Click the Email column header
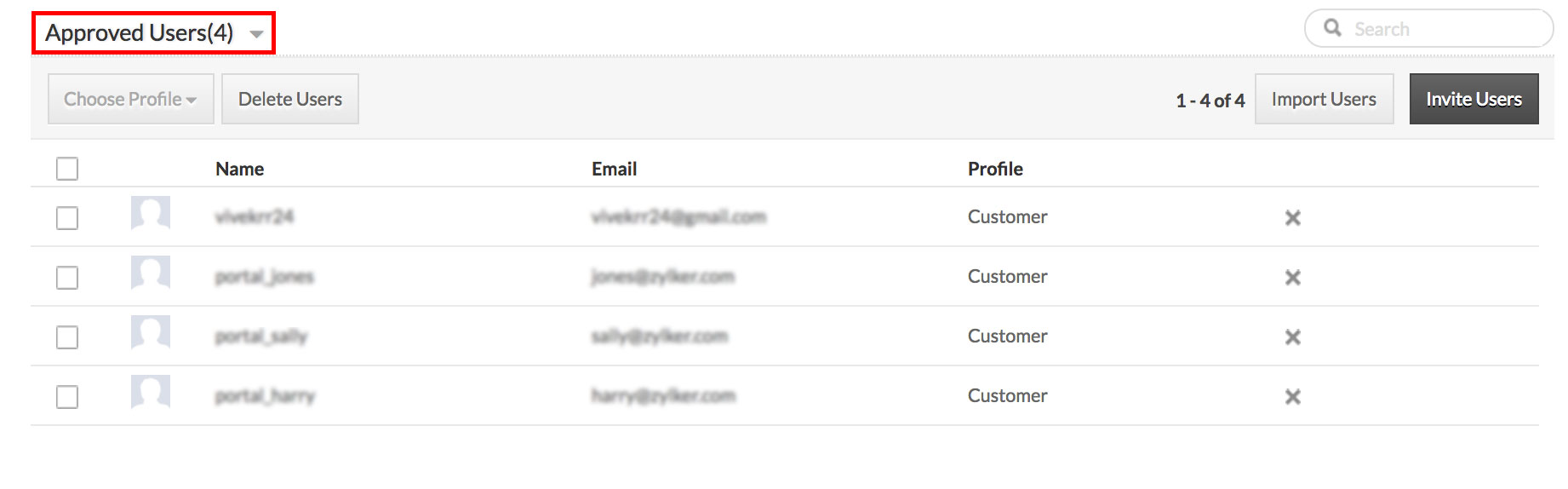Image resolution: width=1568 pixels, height=489 pixels. pyautogui.click(x=614, y=169)
